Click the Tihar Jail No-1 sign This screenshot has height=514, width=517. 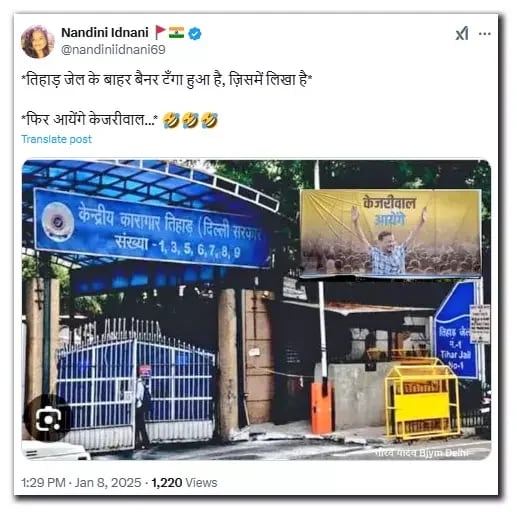pyautogui.click(x=457, y=331)
